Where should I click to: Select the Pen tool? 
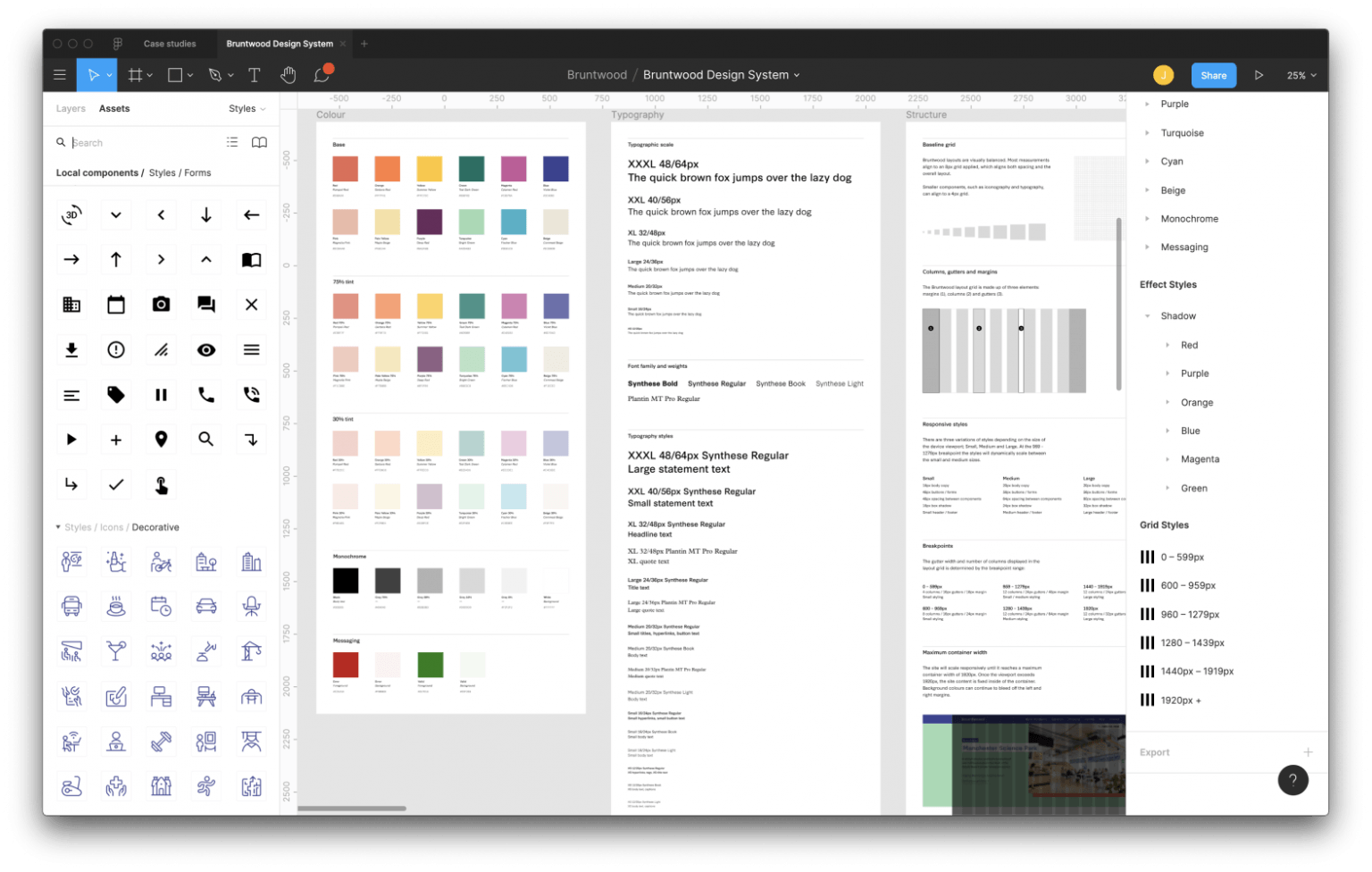pos(215,75)
